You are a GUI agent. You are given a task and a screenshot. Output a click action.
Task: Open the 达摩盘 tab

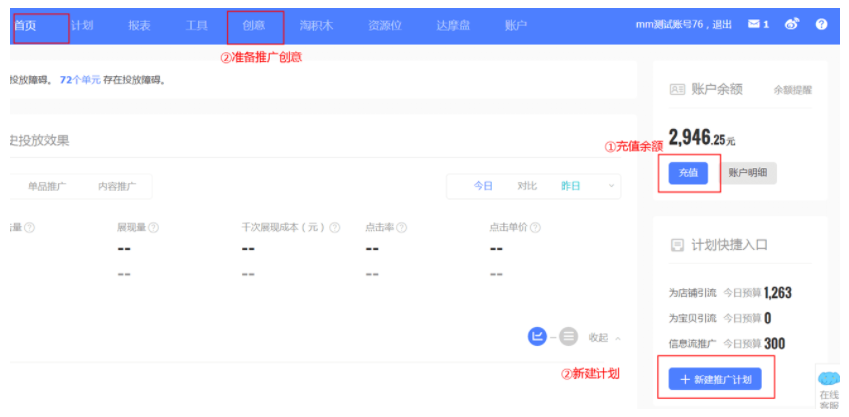click(453, 25)
